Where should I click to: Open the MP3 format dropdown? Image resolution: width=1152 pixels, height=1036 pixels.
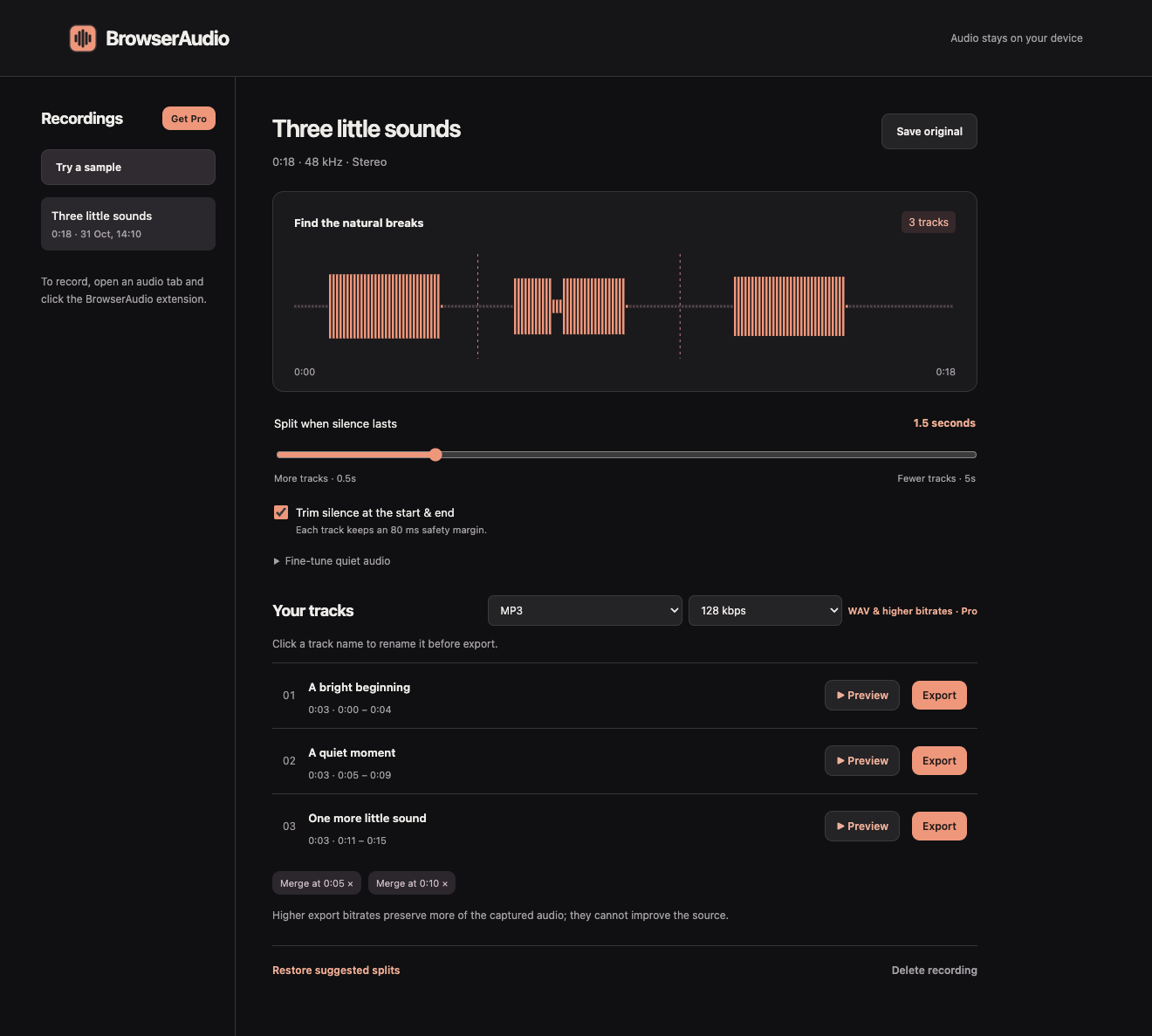click(585, 611)
